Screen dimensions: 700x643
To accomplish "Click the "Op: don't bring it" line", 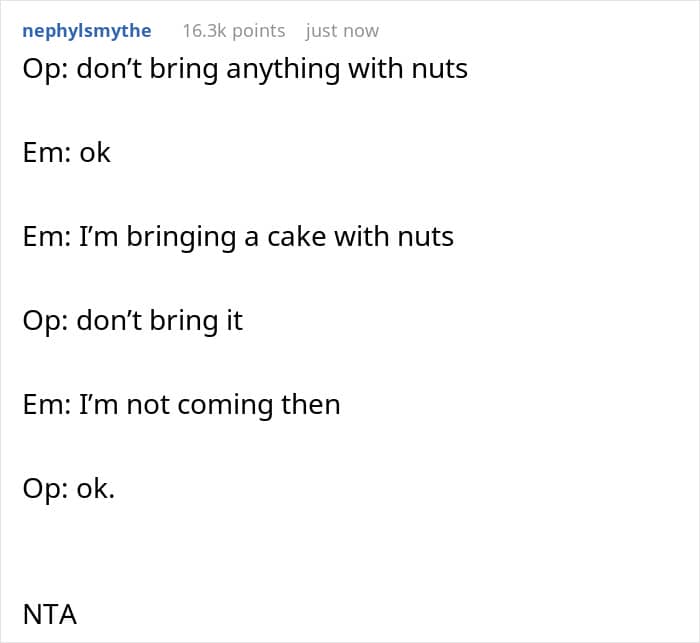I will (x=132, y=321).
